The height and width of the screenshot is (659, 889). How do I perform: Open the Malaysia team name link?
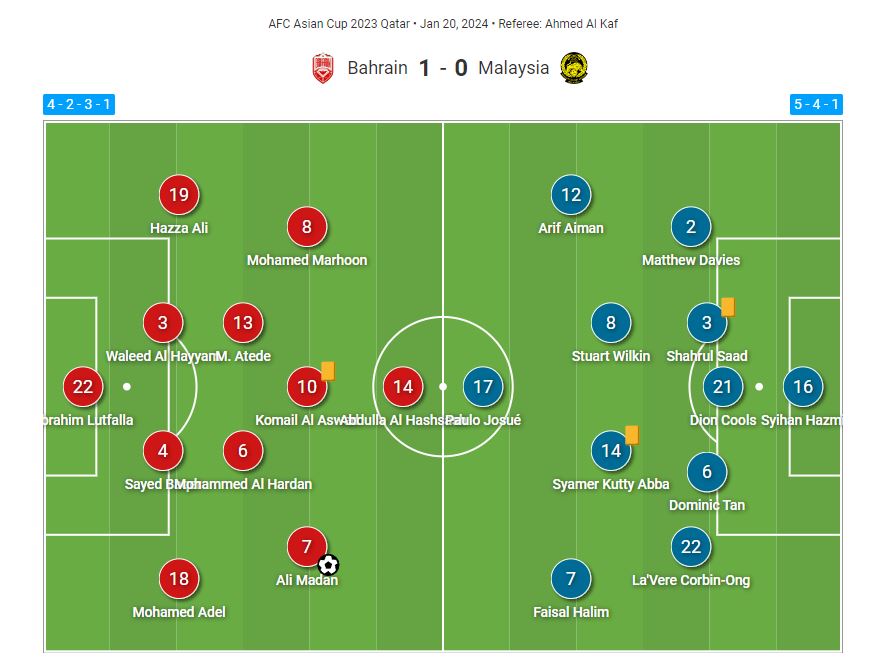coord(514,68)
